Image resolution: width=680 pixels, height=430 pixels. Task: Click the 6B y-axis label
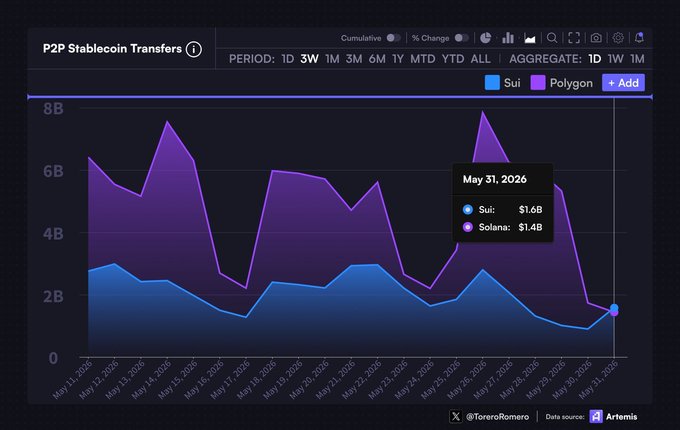point(53,171)
